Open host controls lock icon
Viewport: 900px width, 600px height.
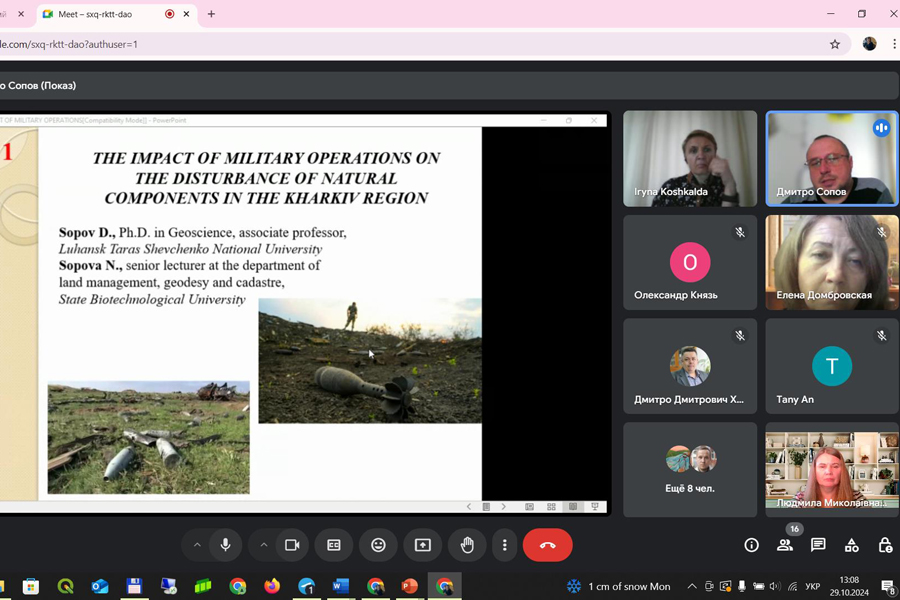[885, 545]
